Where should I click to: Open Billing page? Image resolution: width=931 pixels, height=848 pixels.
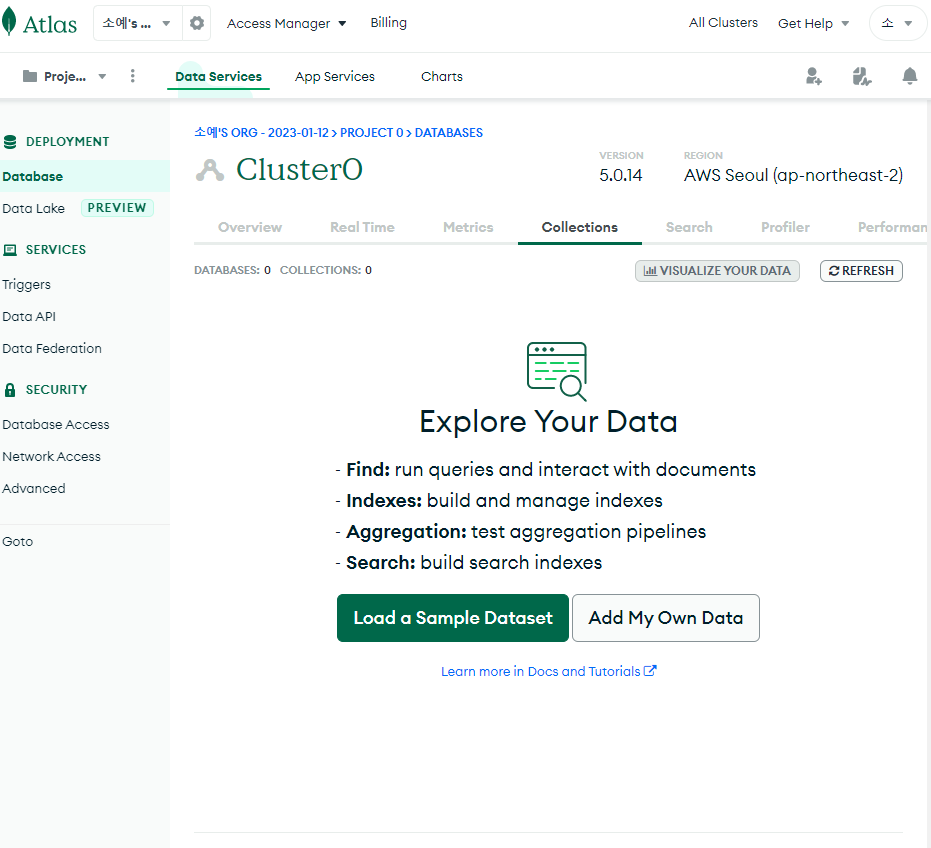[389, 23]
